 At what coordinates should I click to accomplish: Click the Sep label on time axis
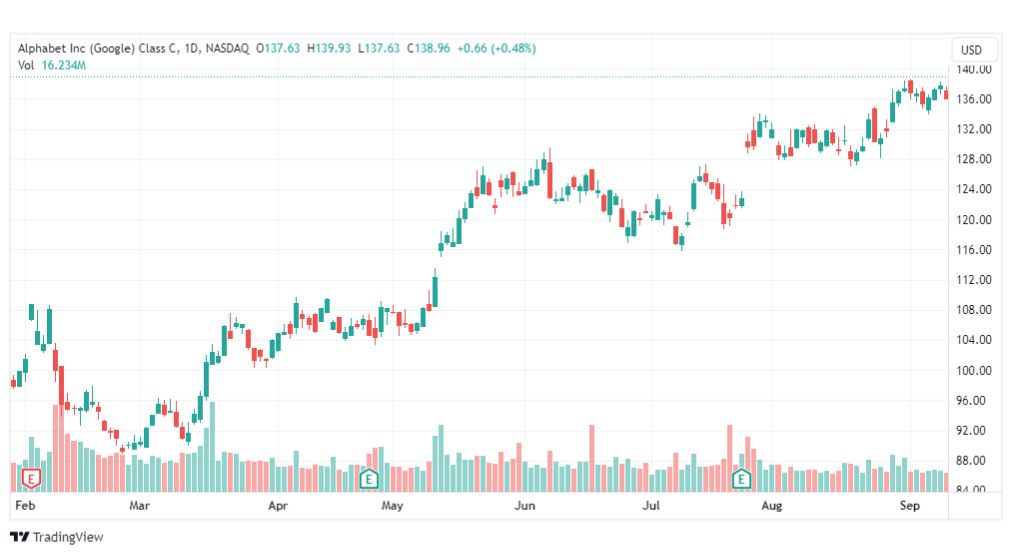(909, 505)
